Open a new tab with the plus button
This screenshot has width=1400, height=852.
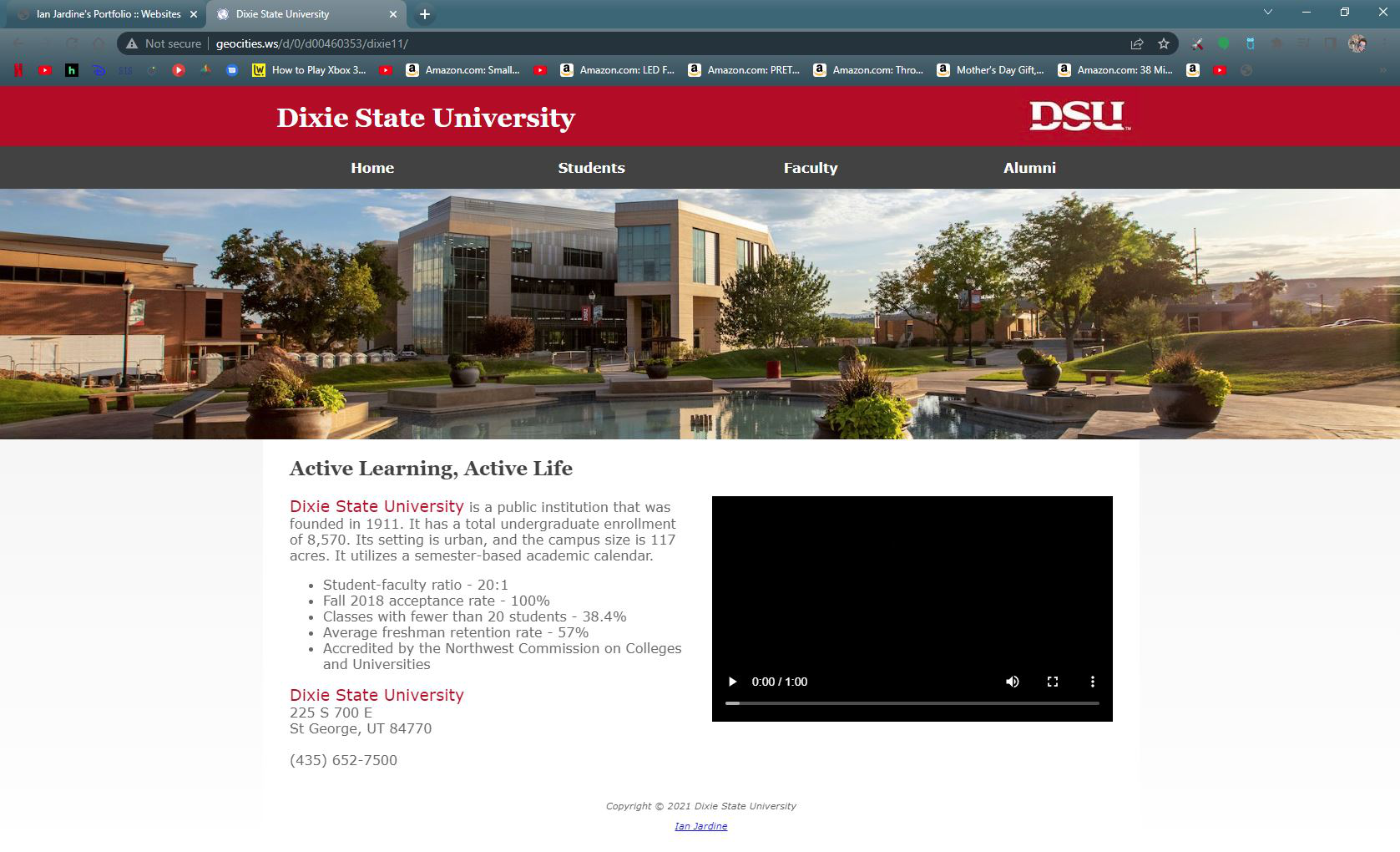(424, 14)
